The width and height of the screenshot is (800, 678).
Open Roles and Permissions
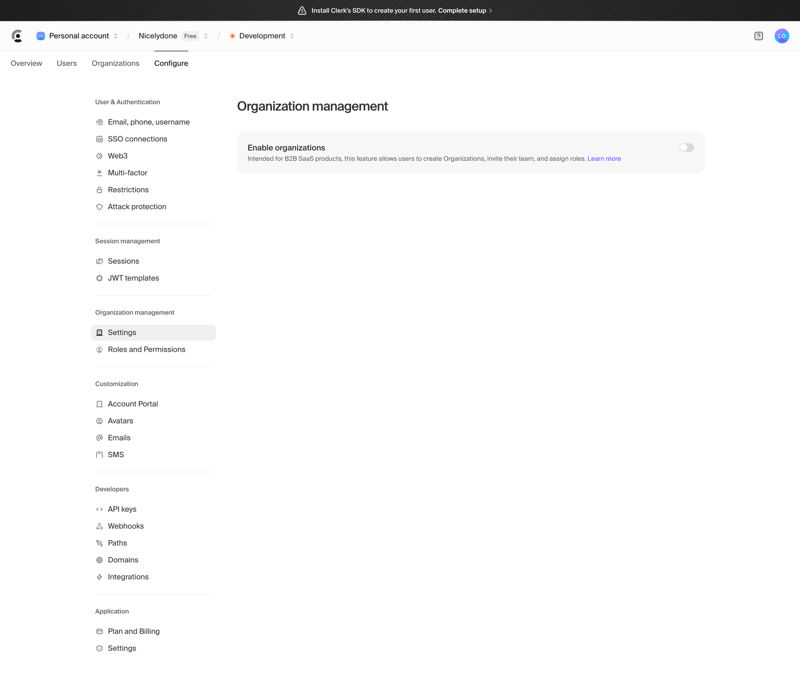(145, 349)
